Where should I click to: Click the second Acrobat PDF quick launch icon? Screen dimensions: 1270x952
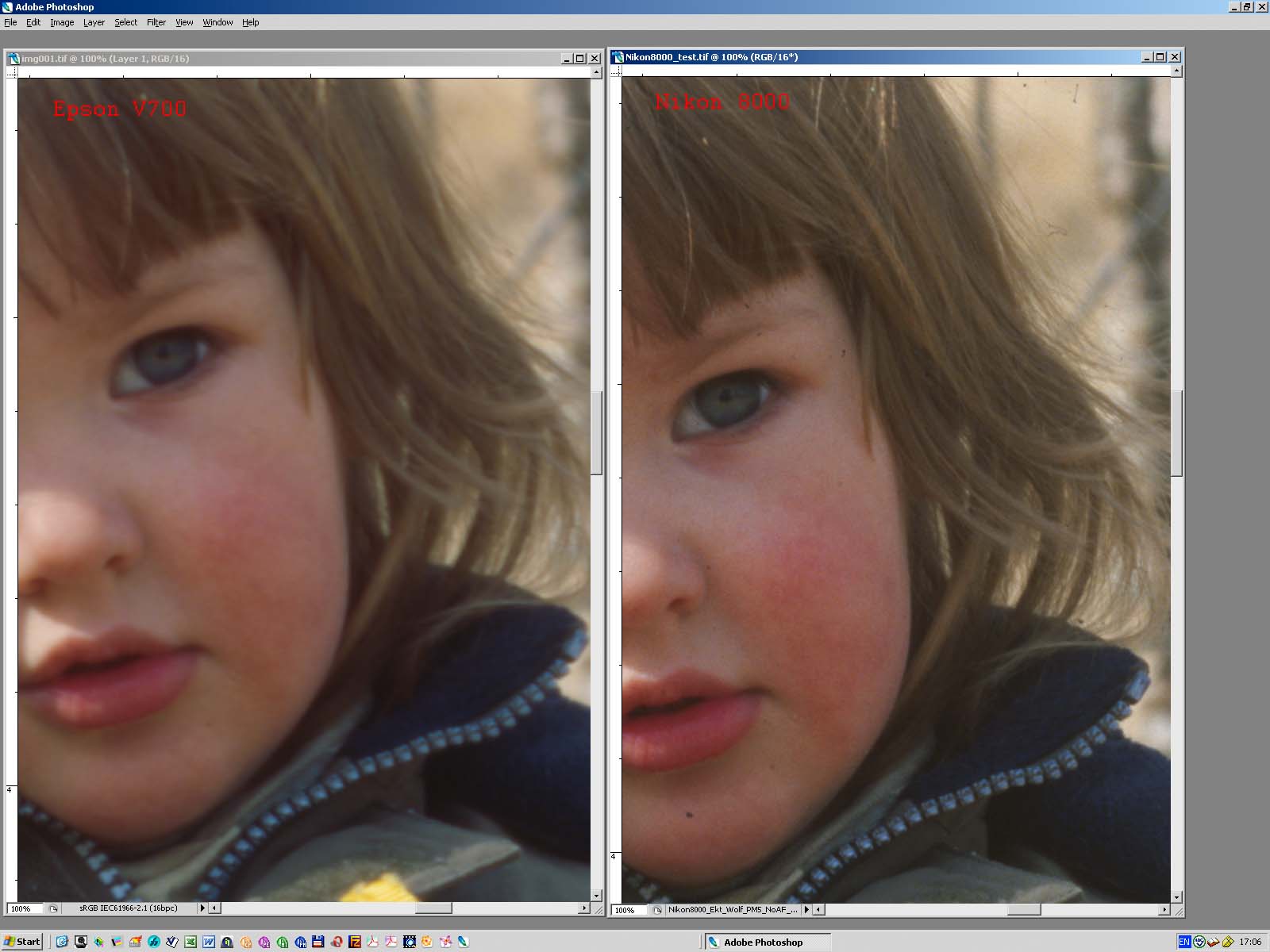391,942
